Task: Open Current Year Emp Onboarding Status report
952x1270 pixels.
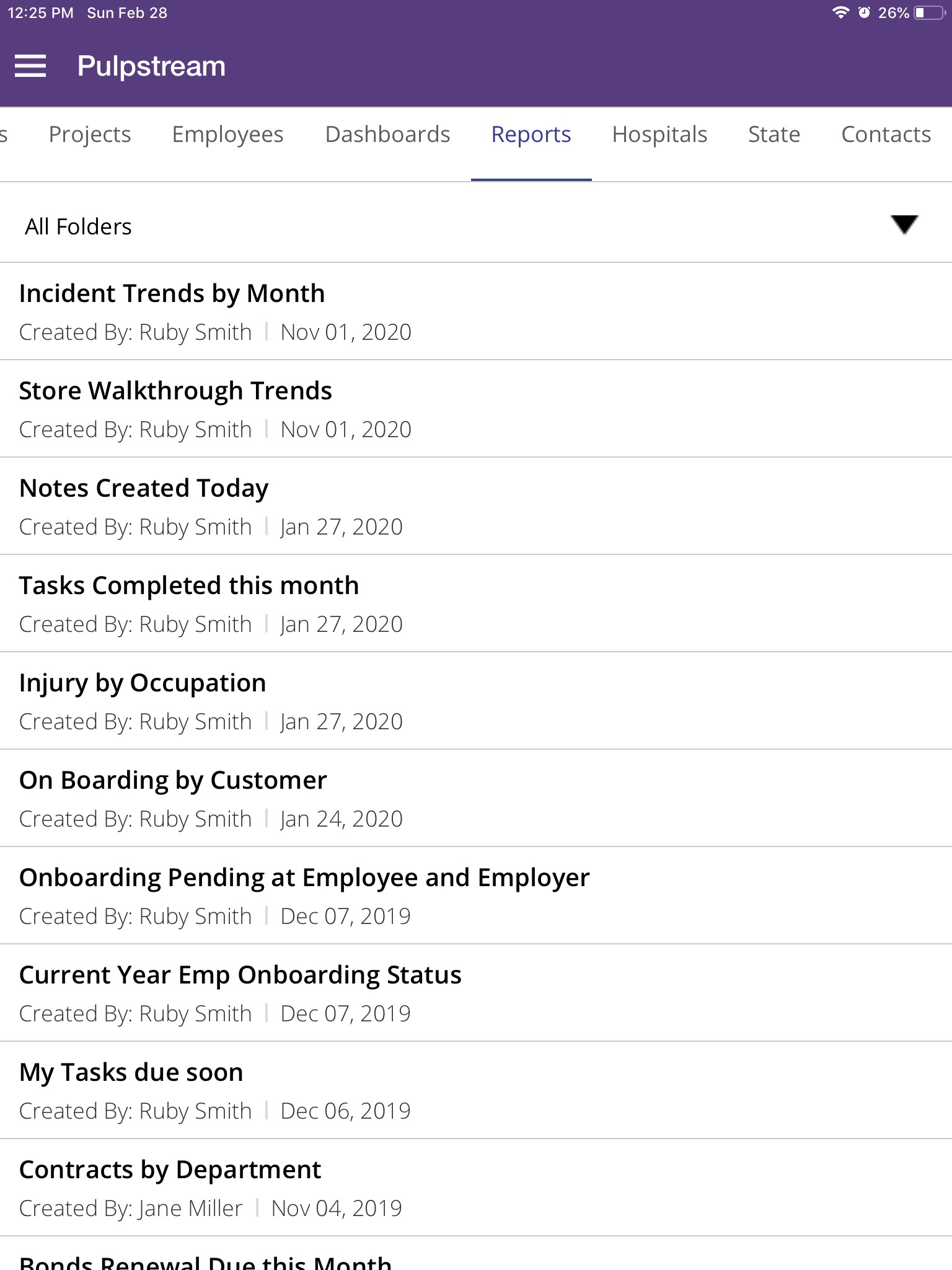Action: (476, 993)
